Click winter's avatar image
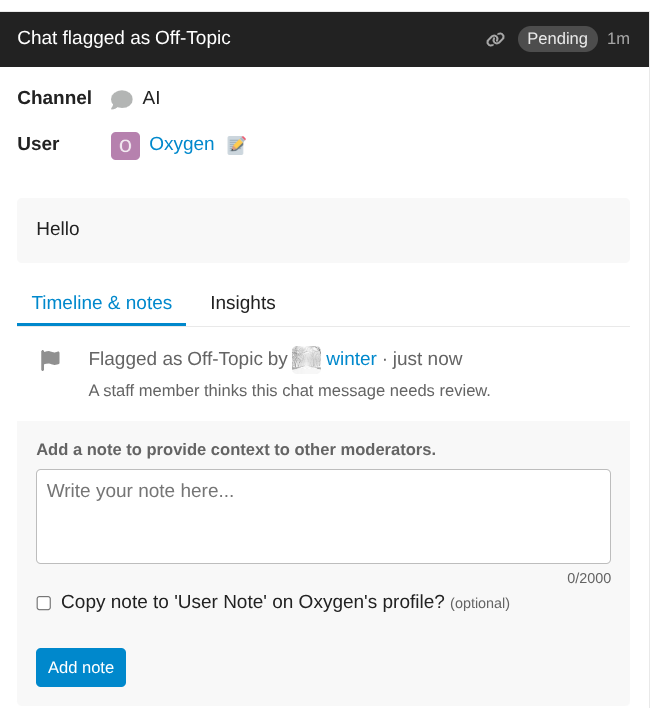Viewport: 669px width, 708px height. (306, 358)
